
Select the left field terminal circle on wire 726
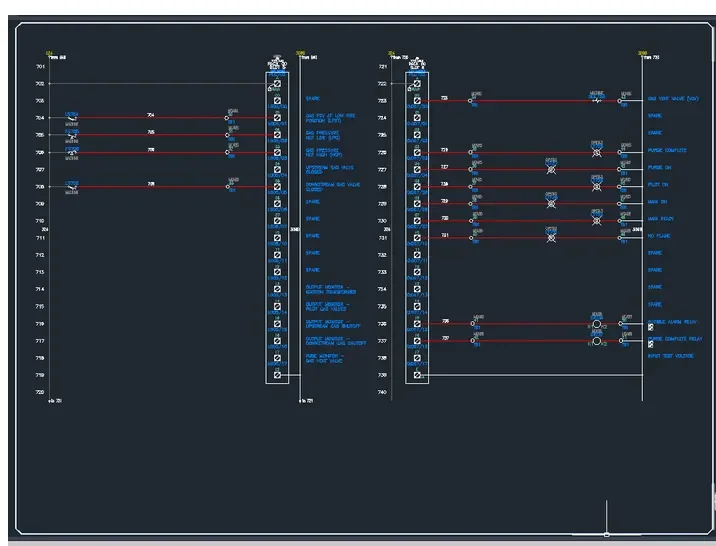470,152
